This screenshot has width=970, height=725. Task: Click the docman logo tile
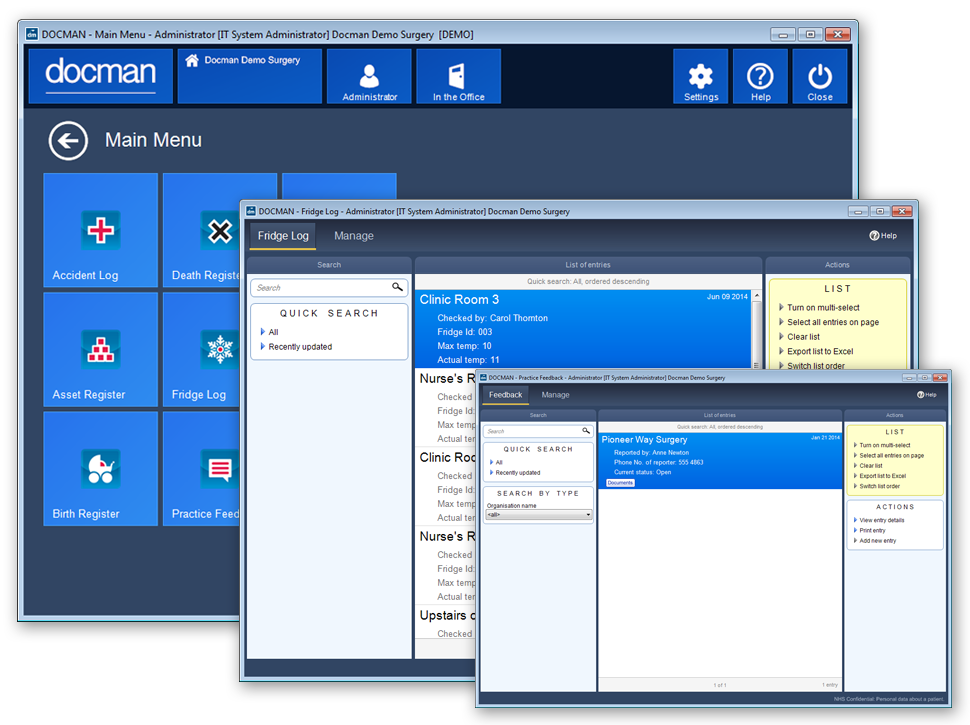click(x=100, y=76)
